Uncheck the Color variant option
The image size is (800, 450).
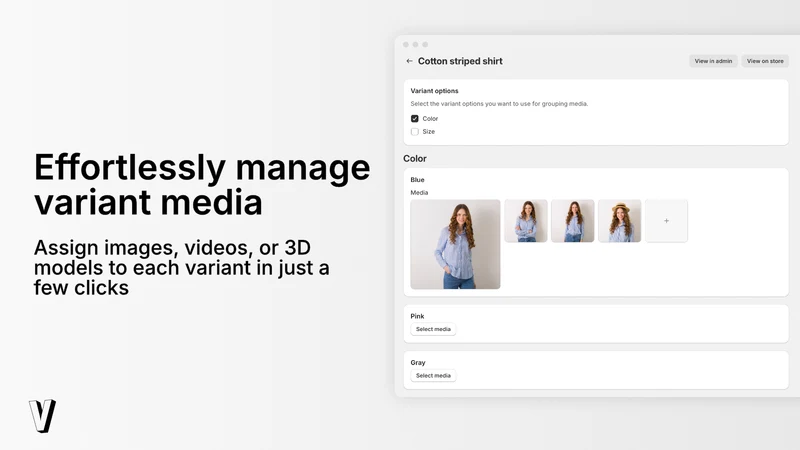coord(415,118)
